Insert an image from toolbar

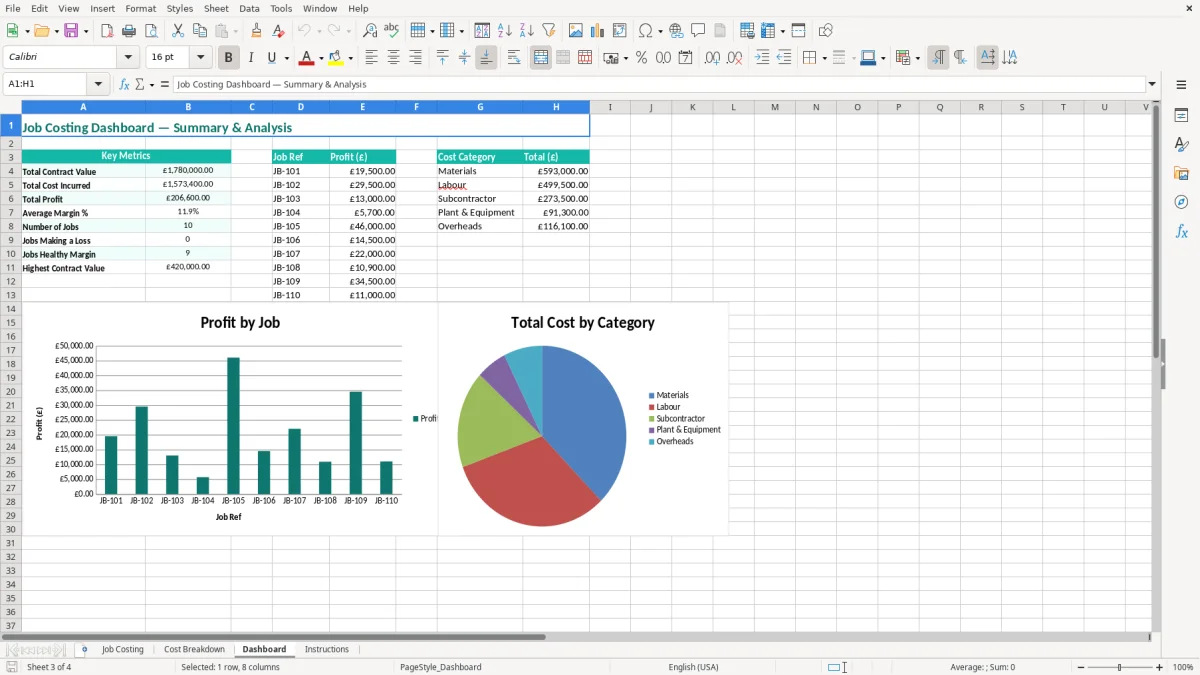click(x=576, y=31)
